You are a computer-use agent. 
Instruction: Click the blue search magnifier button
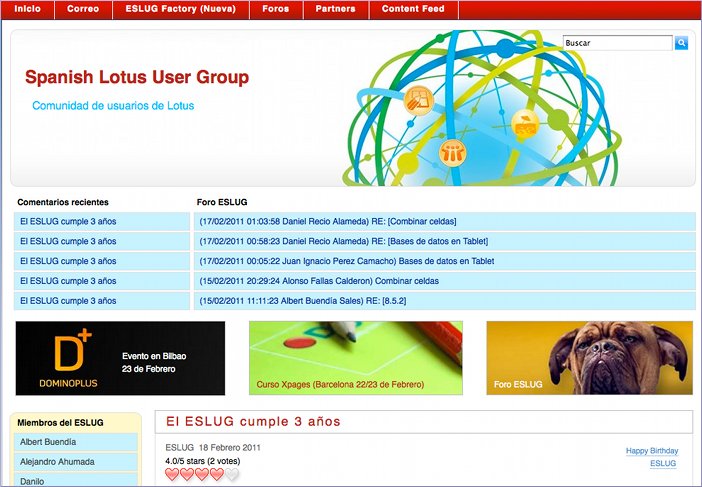[x=681, y=43]
